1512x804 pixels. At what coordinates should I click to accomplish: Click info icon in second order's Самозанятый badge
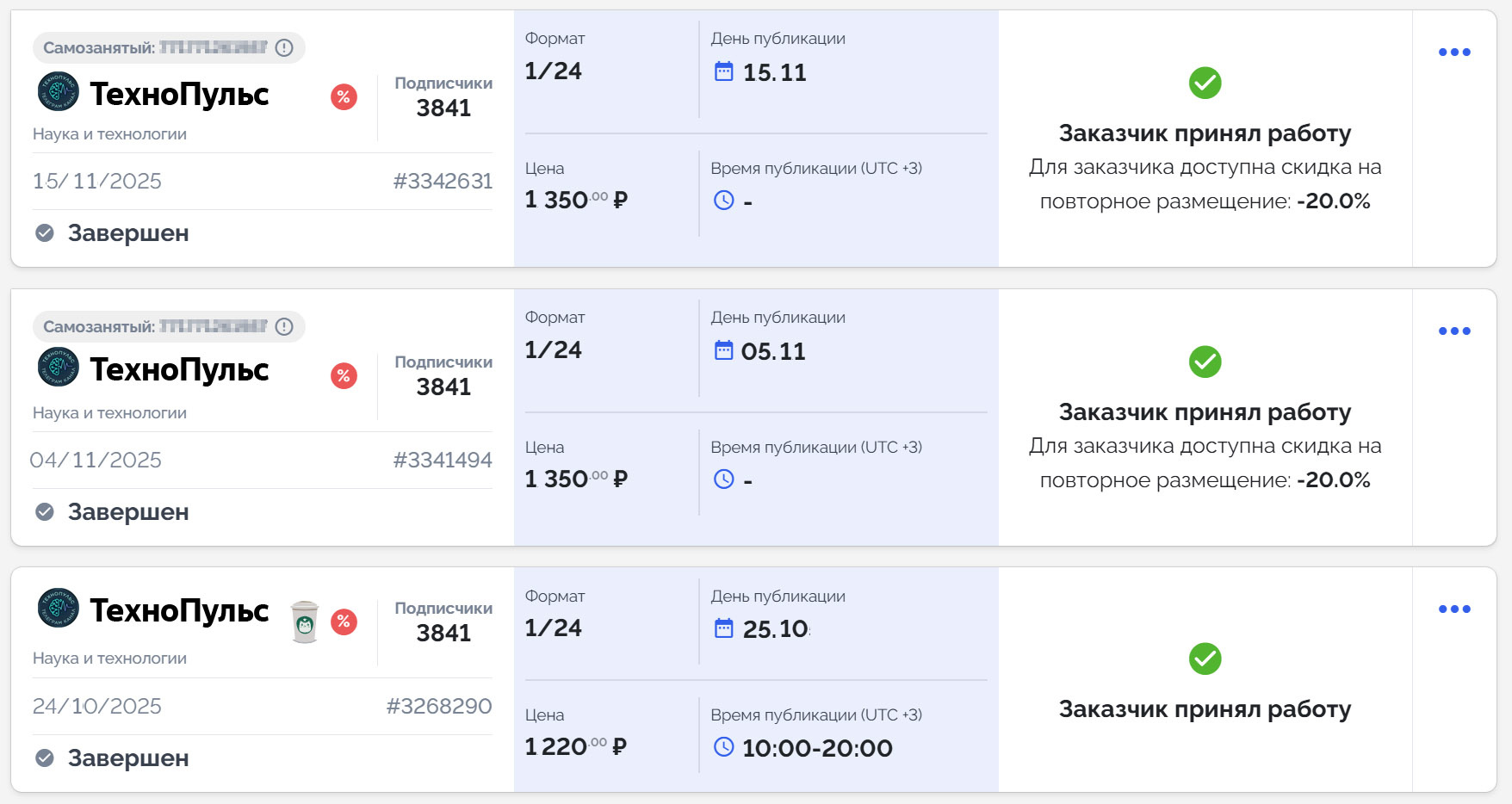click(284, 327)
